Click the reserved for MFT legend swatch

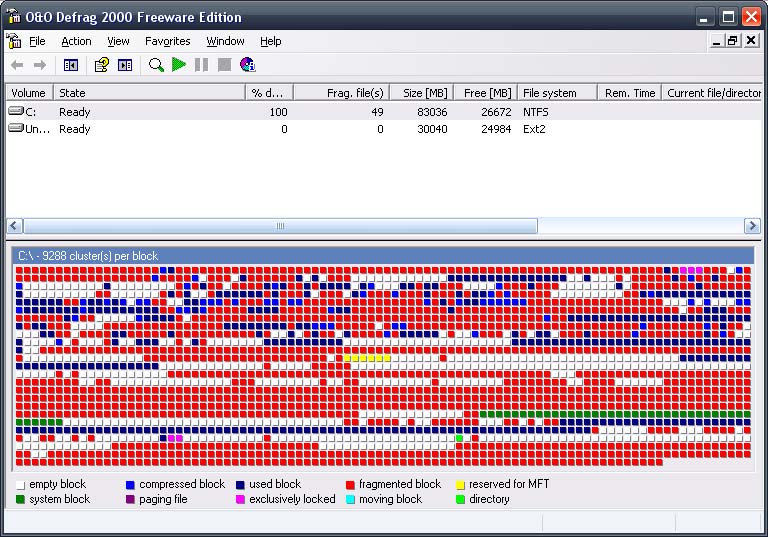pyautogui.click(x=460, y=485)
